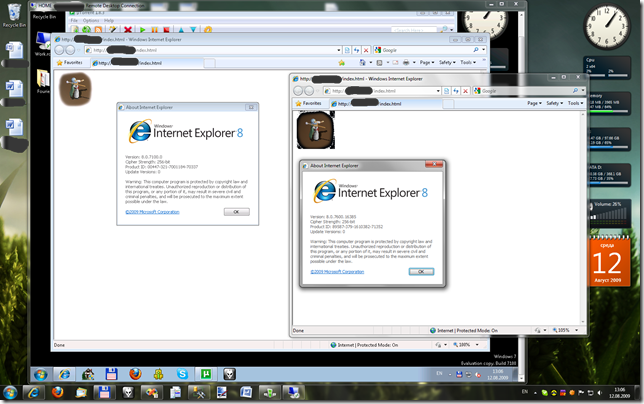Click Recycle Bin on local desktop
This screenshot has height=404, width=644.
(x=14, y=16)
